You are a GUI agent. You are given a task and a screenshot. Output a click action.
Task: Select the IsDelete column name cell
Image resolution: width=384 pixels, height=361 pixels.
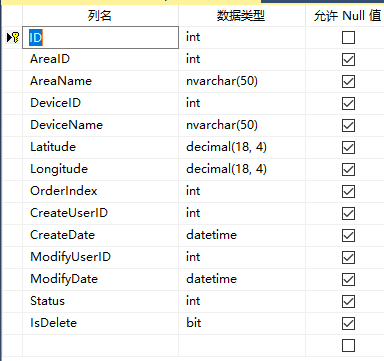click(100, 323)
